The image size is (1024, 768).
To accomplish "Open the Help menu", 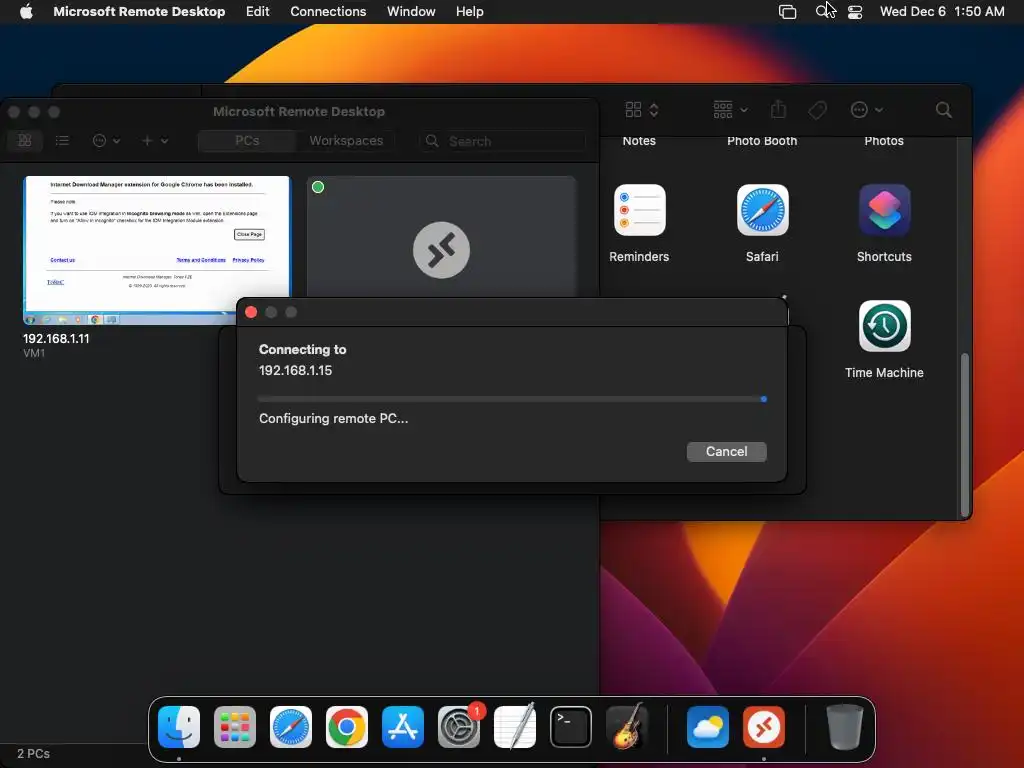I will 470,11.
